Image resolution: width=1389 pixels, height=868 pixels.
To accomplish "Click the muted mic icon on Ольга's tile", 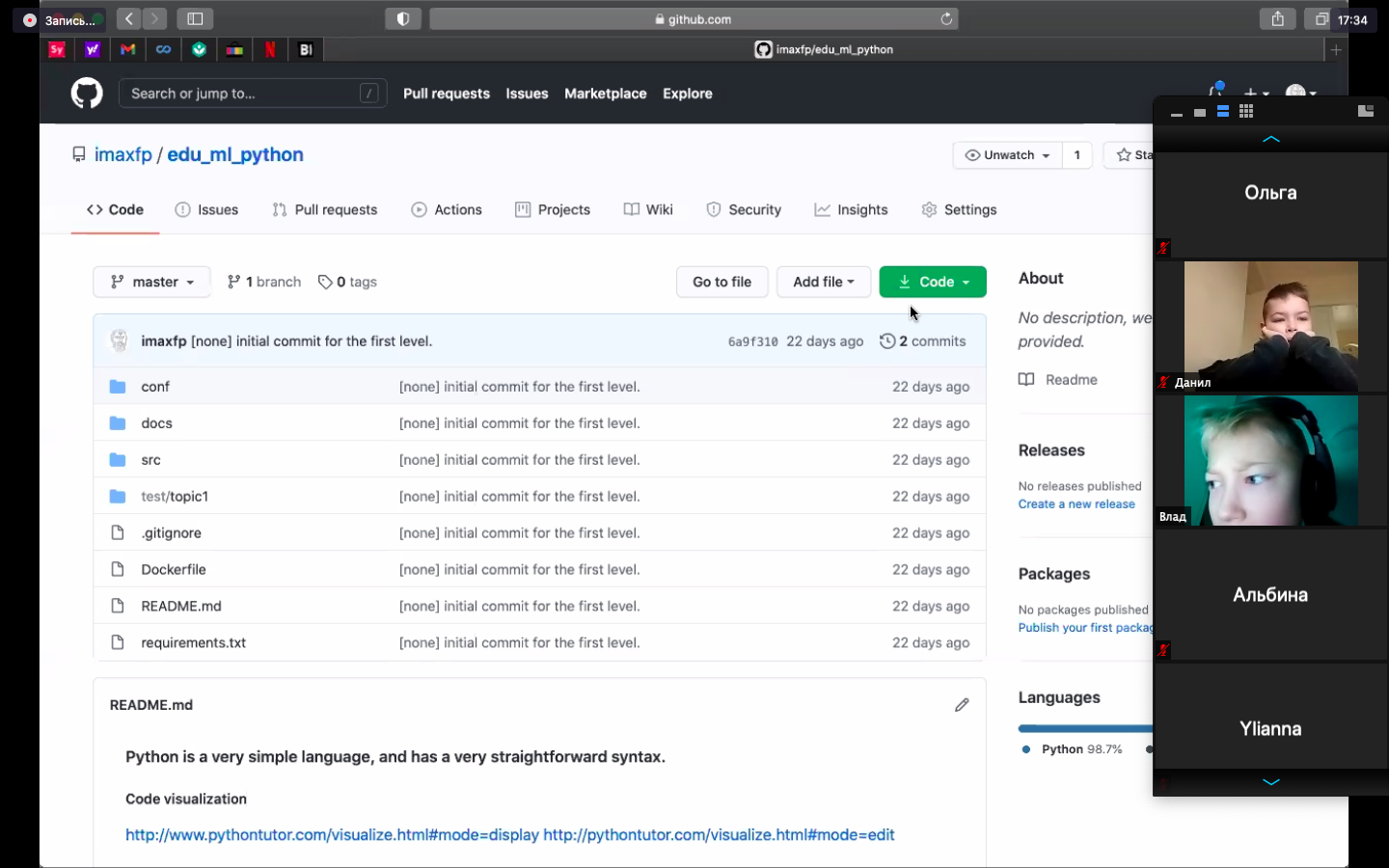I will click(1163, 248).
